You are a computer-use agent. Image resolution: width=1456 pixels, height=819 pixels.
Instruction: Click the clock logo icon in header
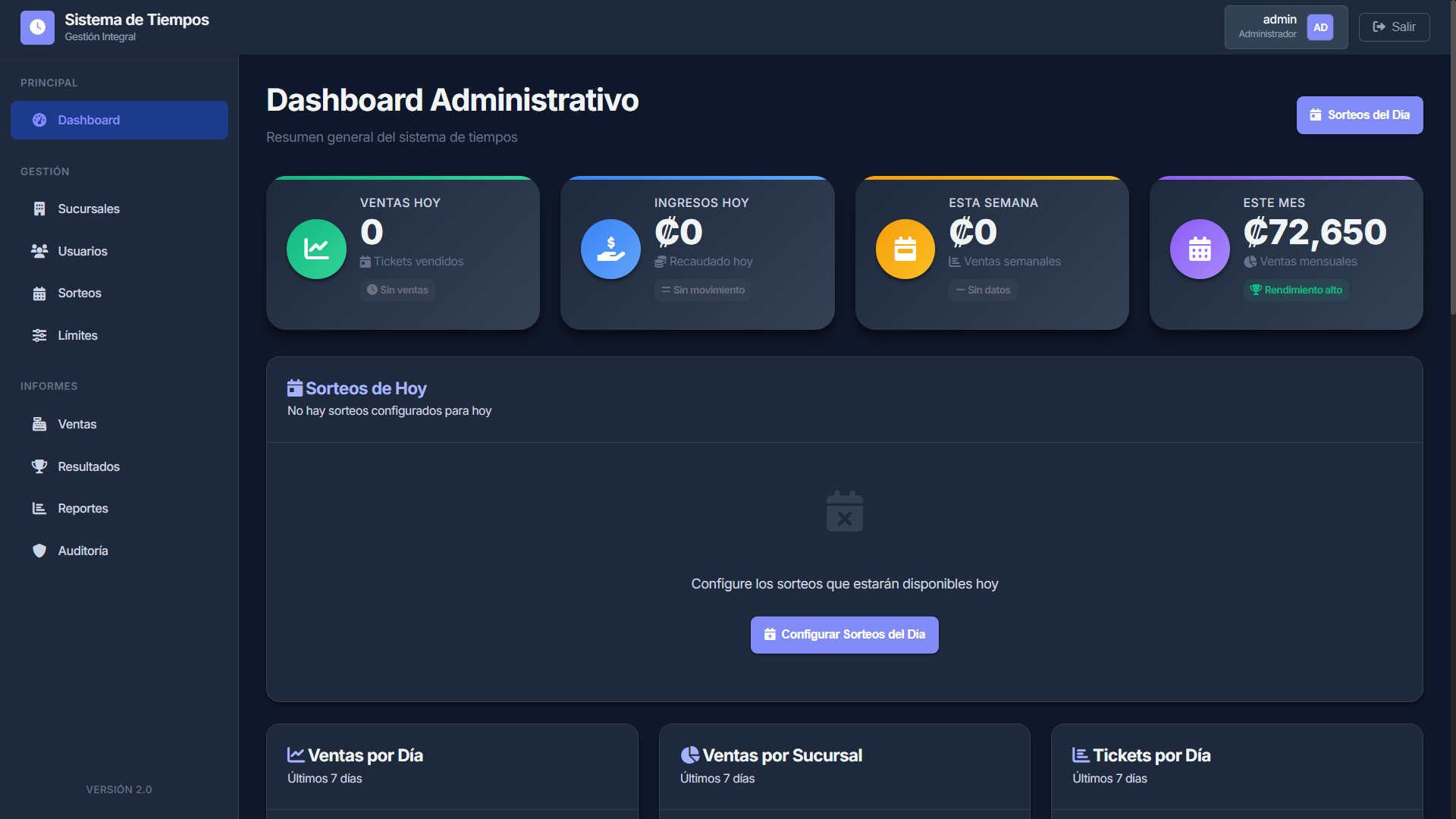[37, 27]
